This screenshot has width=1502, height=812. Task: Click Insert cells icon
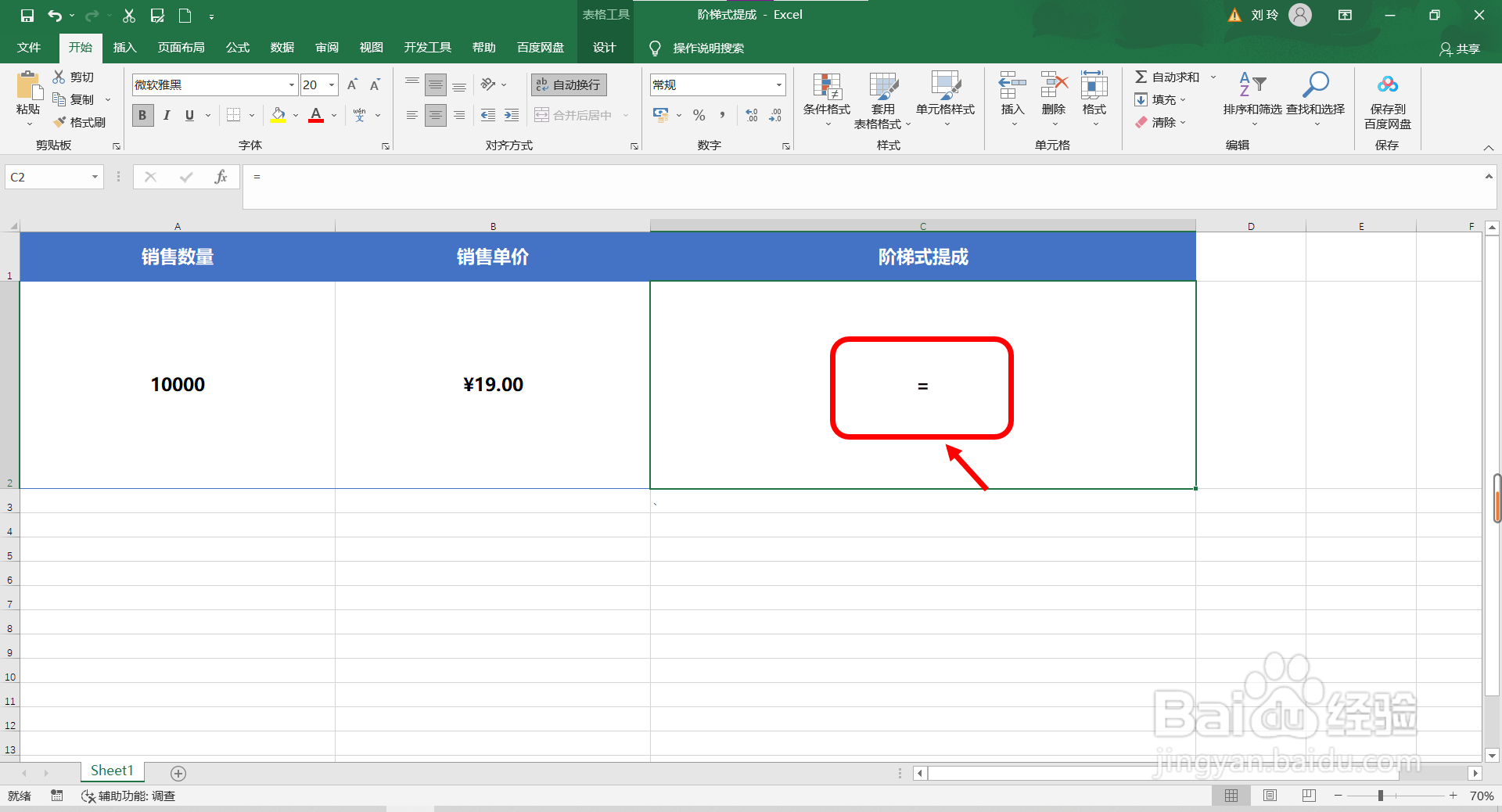1012,85
